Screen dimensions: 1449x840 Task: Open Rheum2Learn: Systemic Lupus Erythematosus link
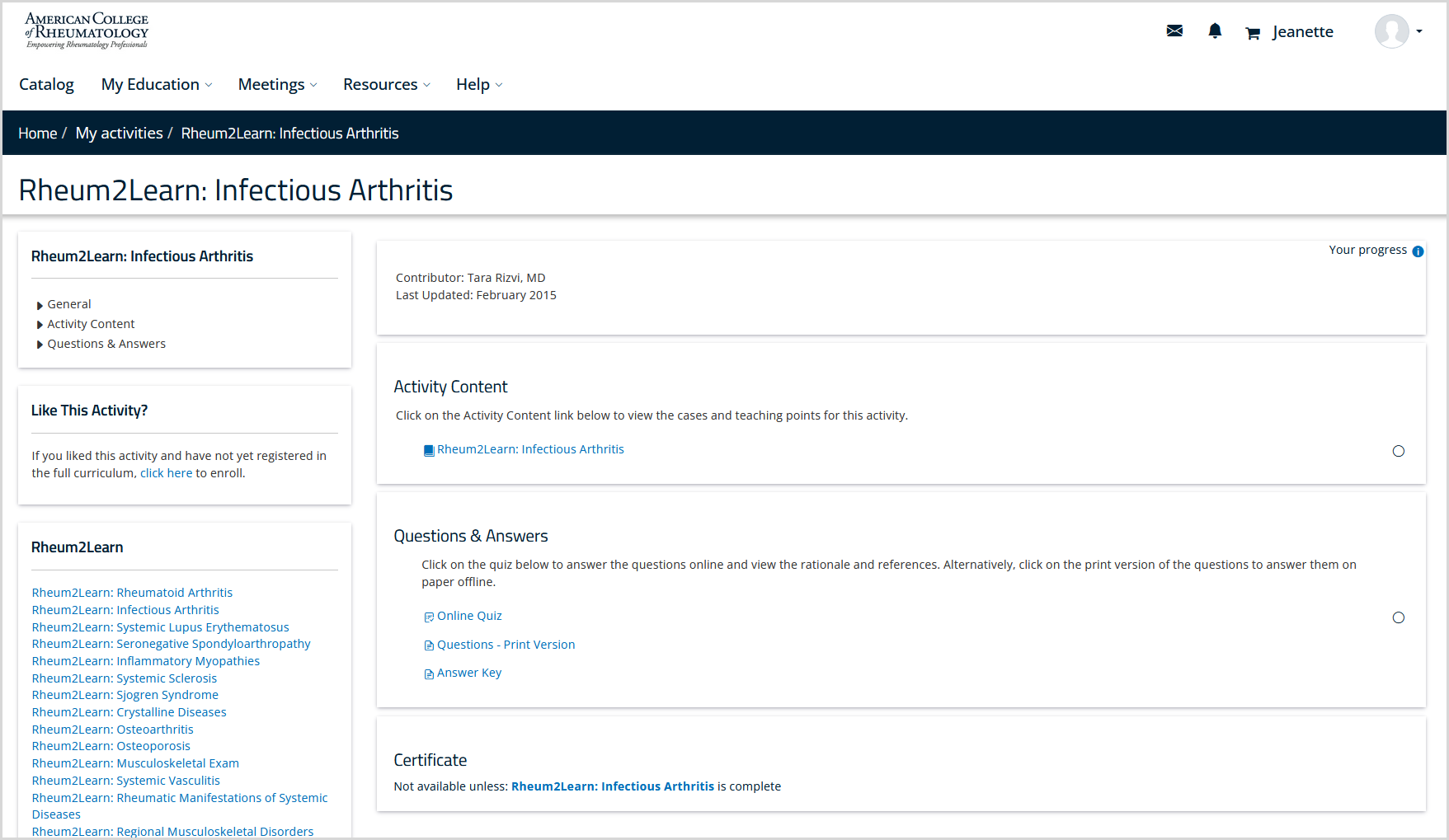point(161,627)
